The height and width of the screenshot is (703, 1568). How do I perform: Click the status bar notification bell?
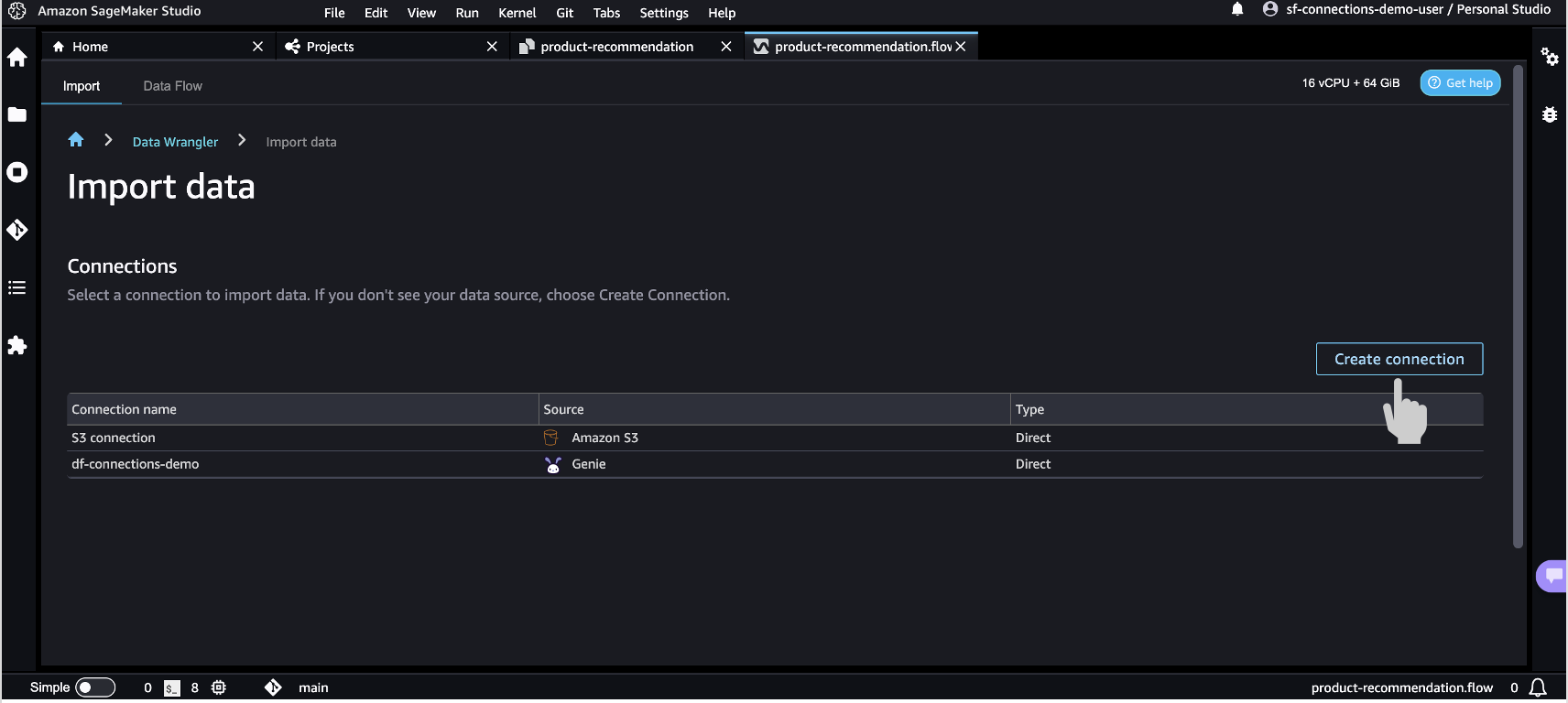1539,687
